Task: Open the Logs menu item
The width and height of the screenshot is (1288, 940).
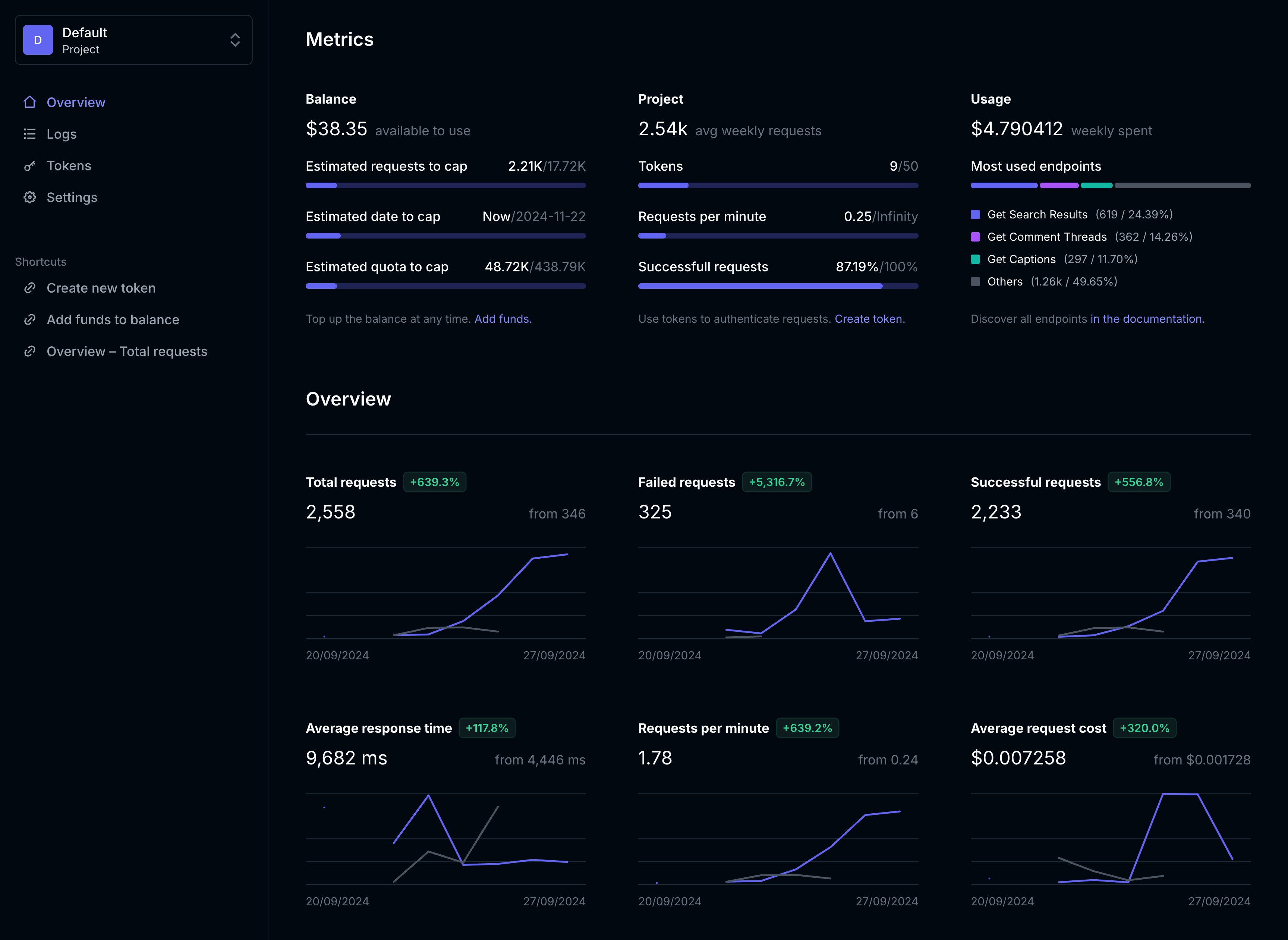Action: [62, 134]
